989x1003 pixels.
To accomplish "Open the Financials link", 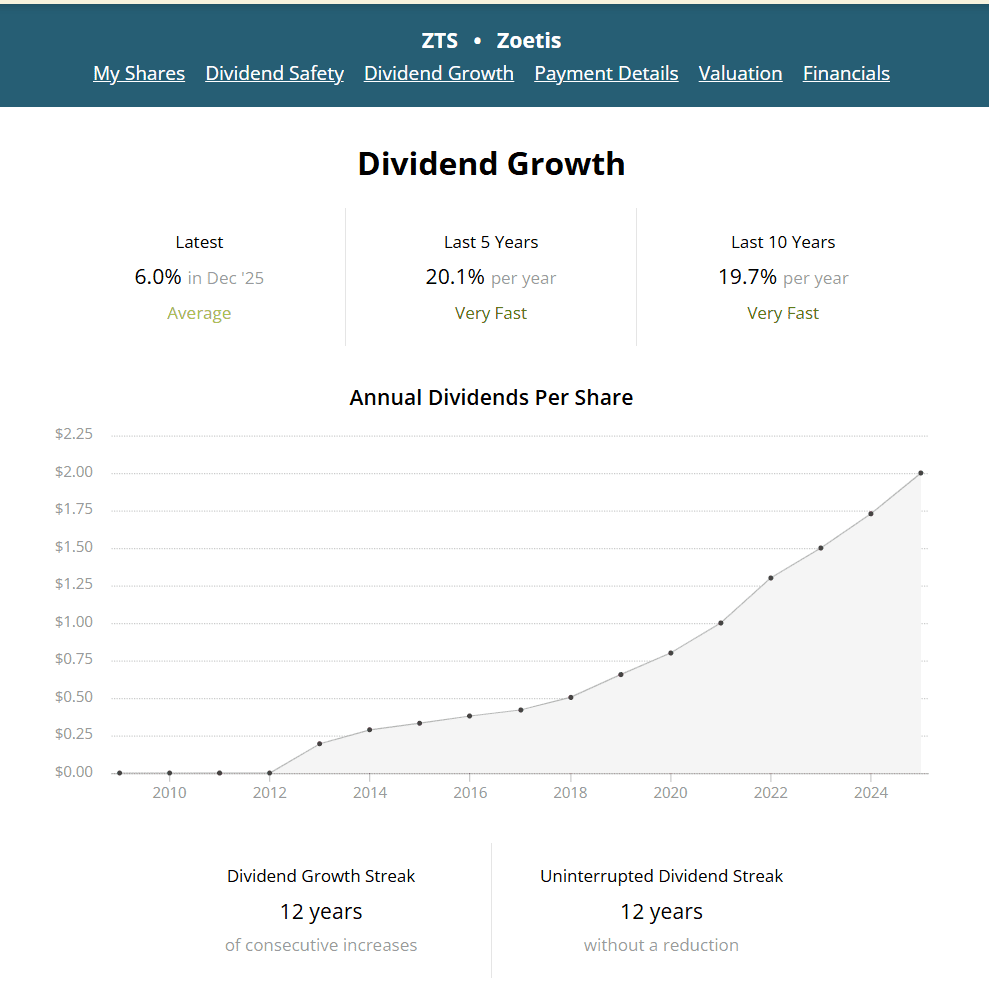I will tap(846, 74).
